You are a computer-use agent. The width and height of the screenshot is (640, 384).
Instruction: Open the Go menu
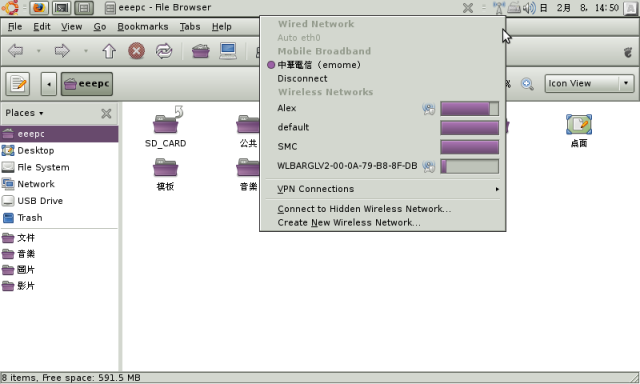(x=100, y=27)
